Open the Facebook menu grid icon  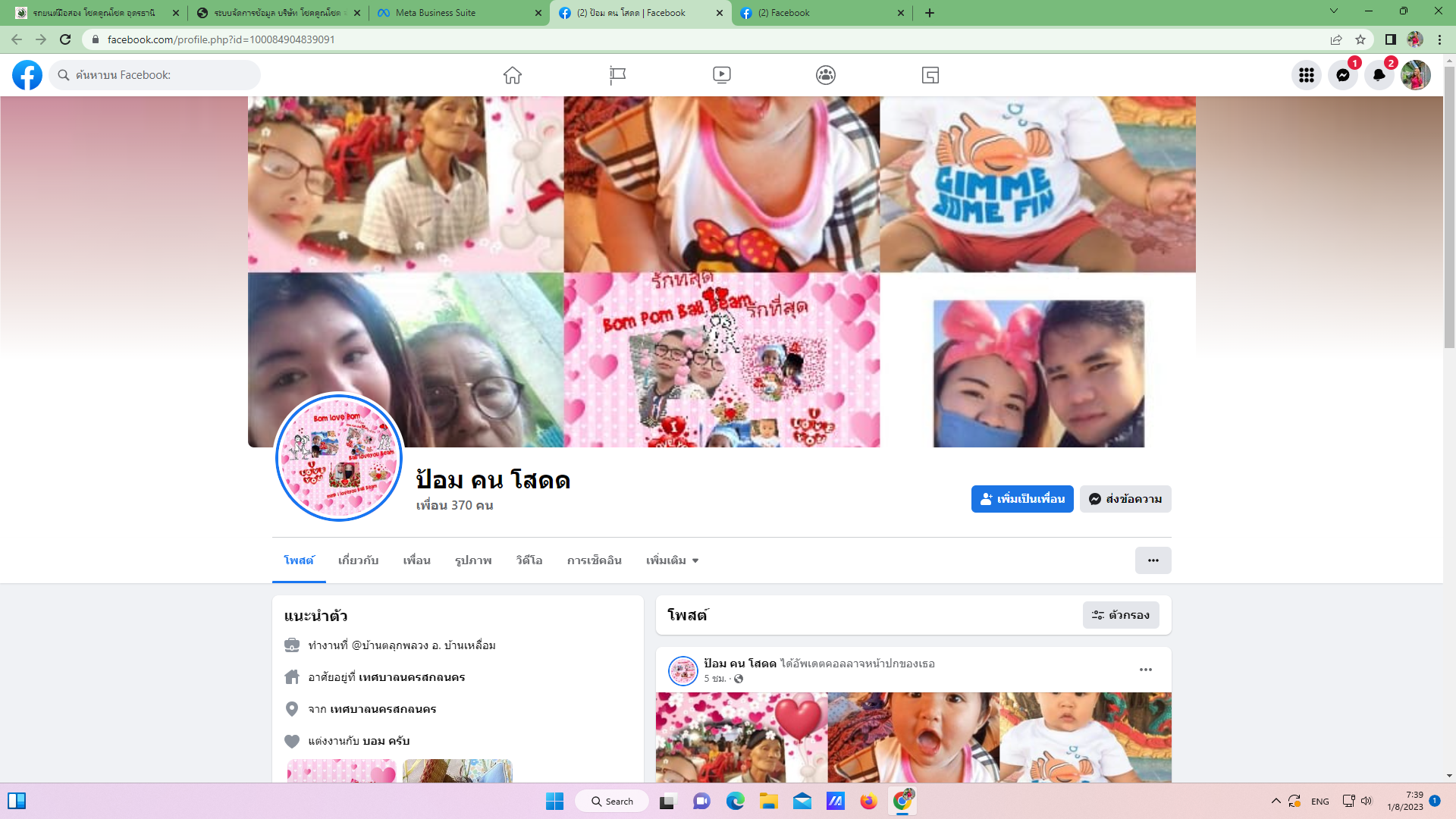[x=1306, y=75]
